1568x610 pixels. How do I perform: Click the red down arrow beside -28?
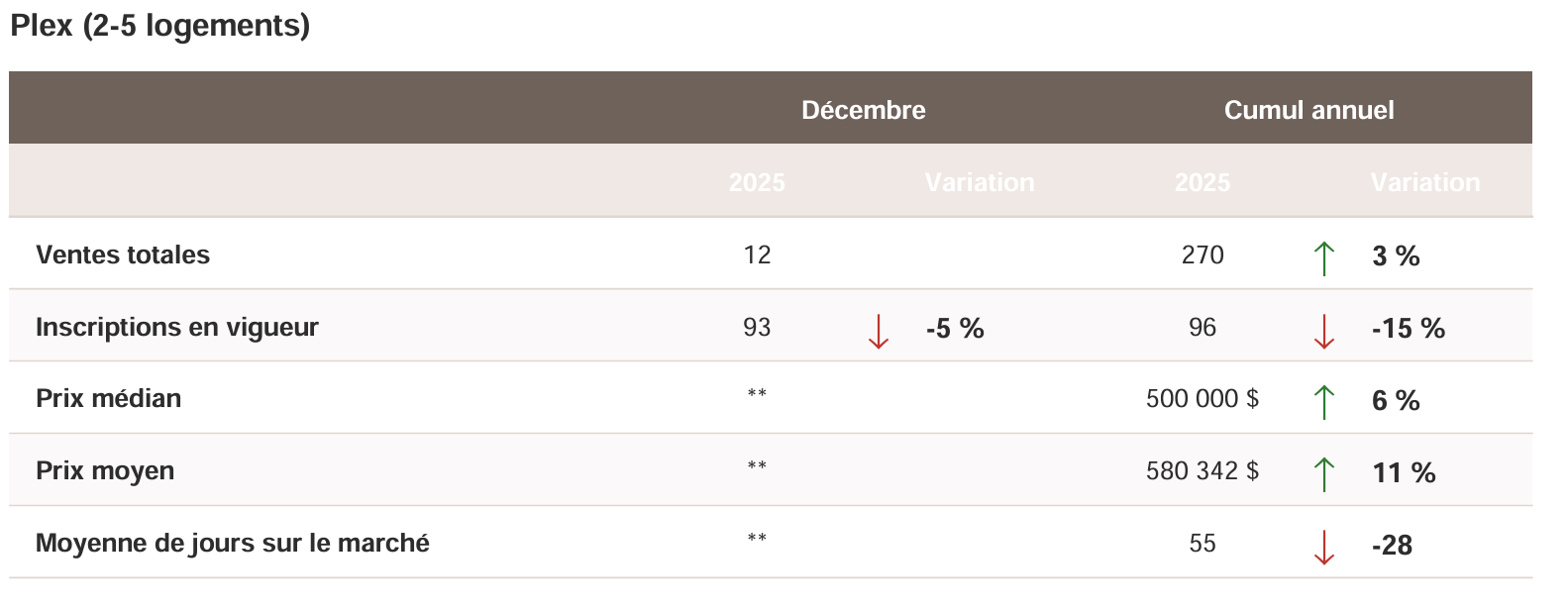coord(1323,547)
